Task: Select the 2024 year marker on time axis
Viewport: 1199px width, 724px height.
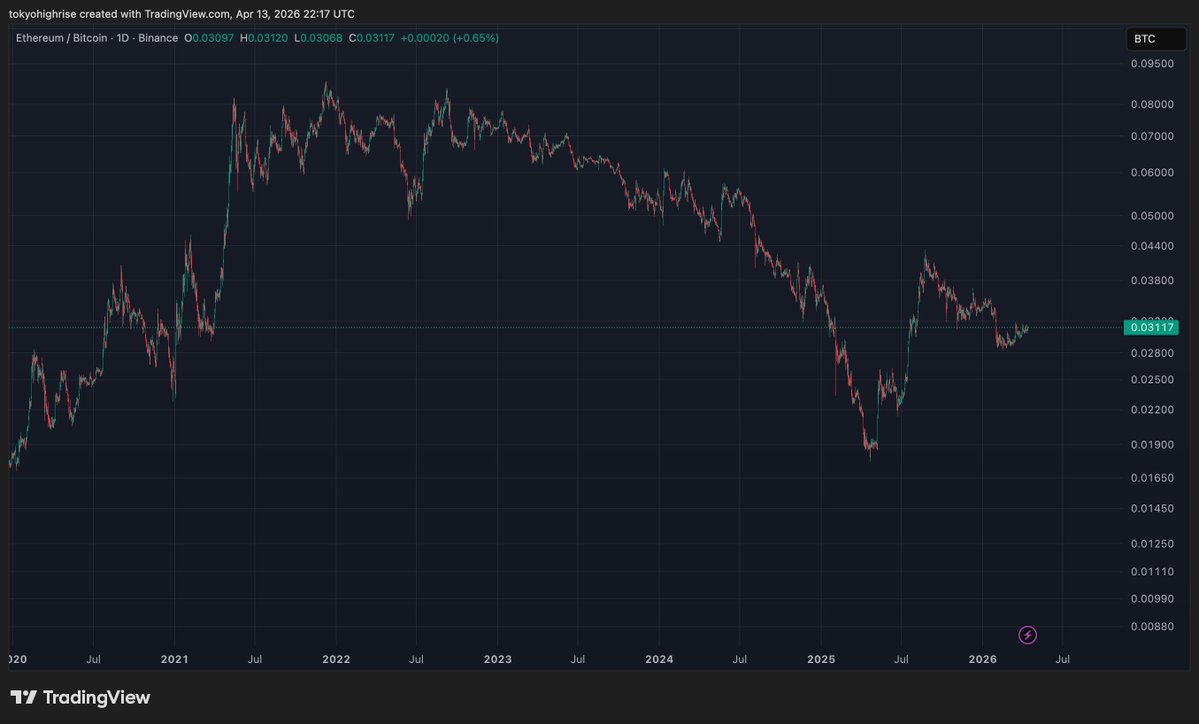Action: pyautogui.click(x=659, y=659)
